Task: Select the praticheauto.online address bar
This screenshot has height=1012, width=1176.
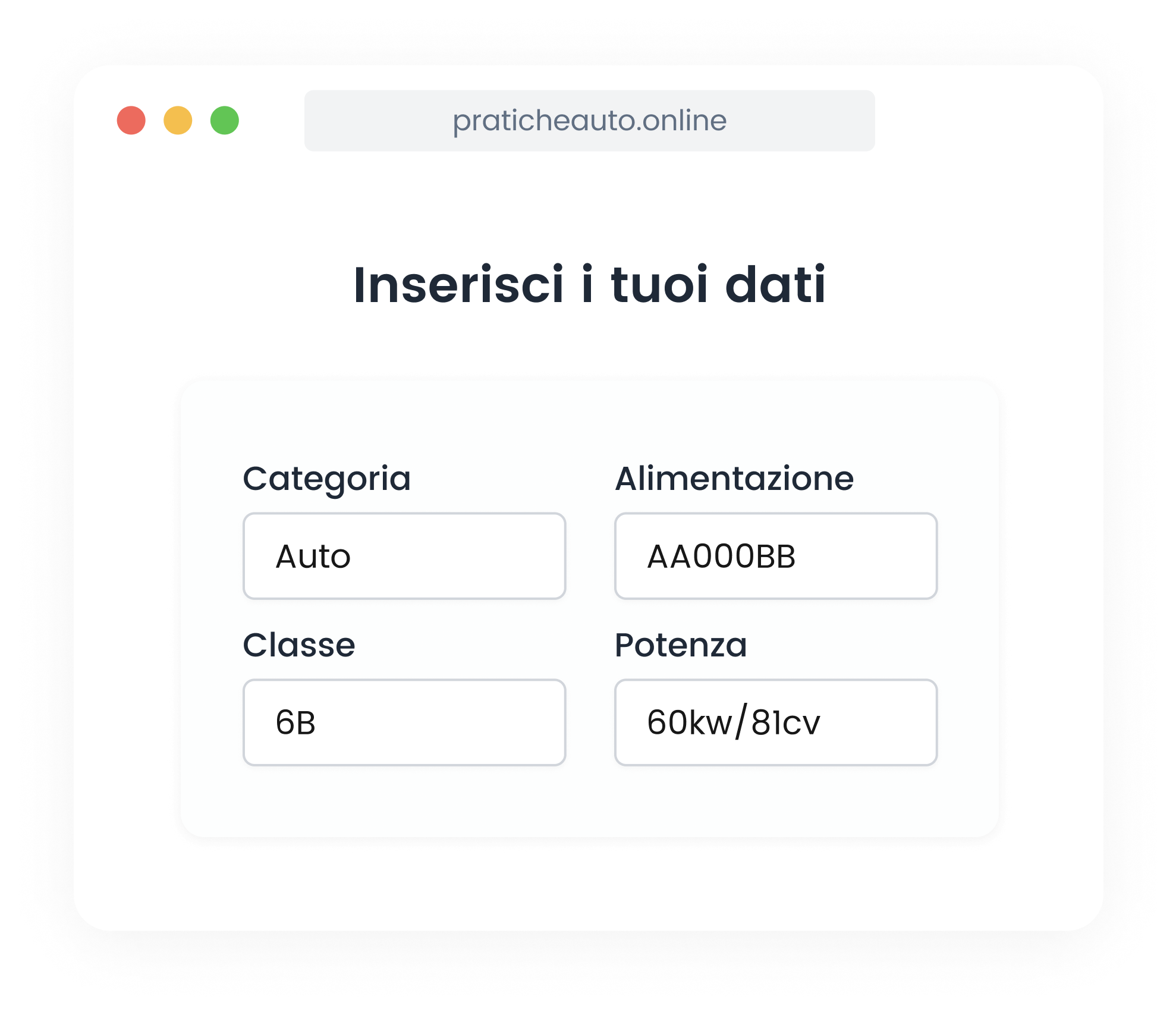Action: pos(589,121)
